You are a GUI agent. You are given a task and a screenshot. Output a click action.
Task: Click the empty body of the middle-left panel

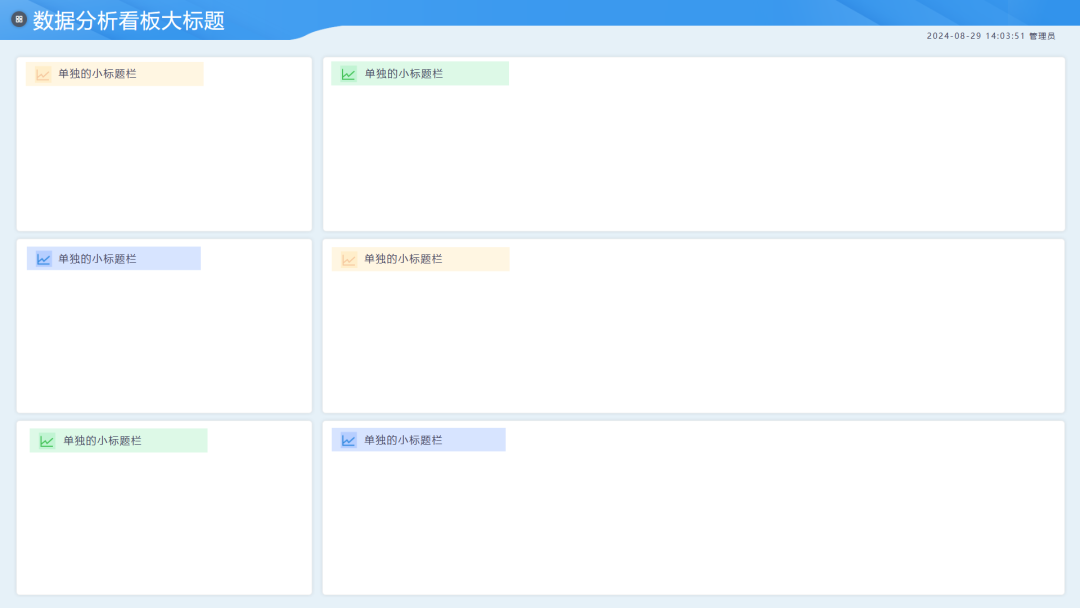tap(164, 341)
